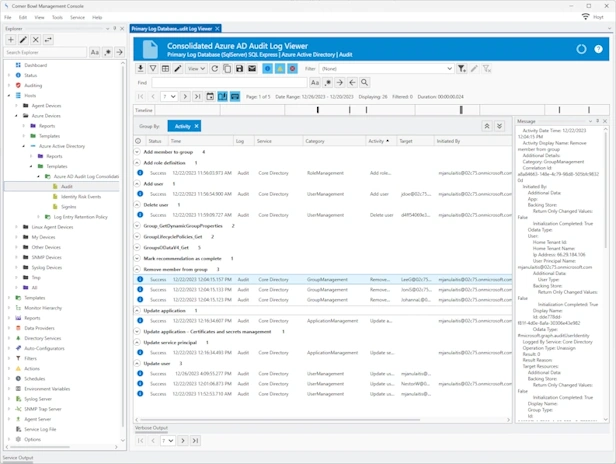Remove the Activity group-by chip
Image resolution: width=616 pixels, height=464 pixels.
(196, 126)
